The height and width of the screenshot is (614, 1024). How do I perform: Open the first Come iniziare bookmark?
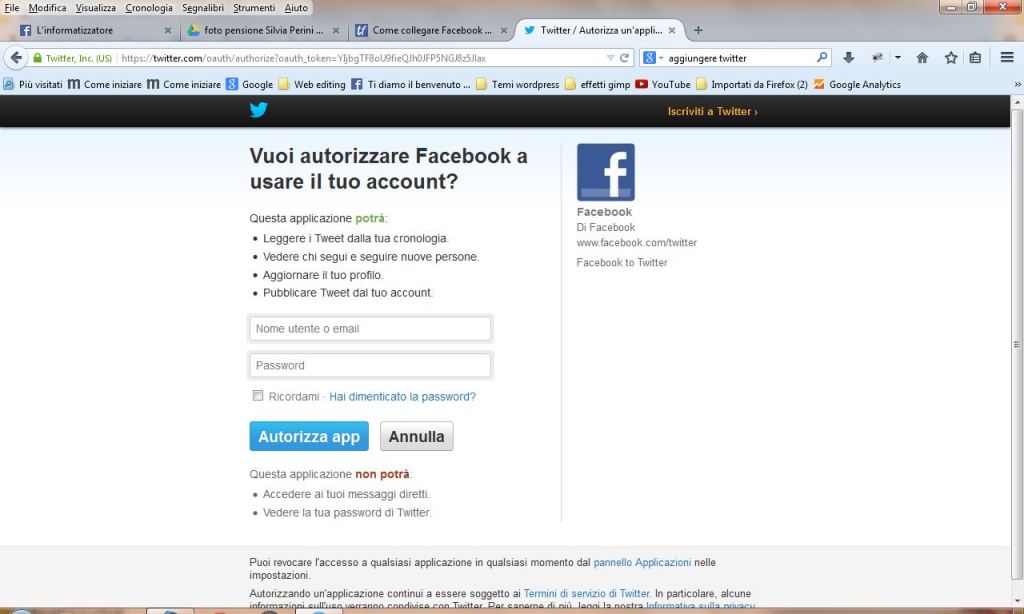pos(104,84)
